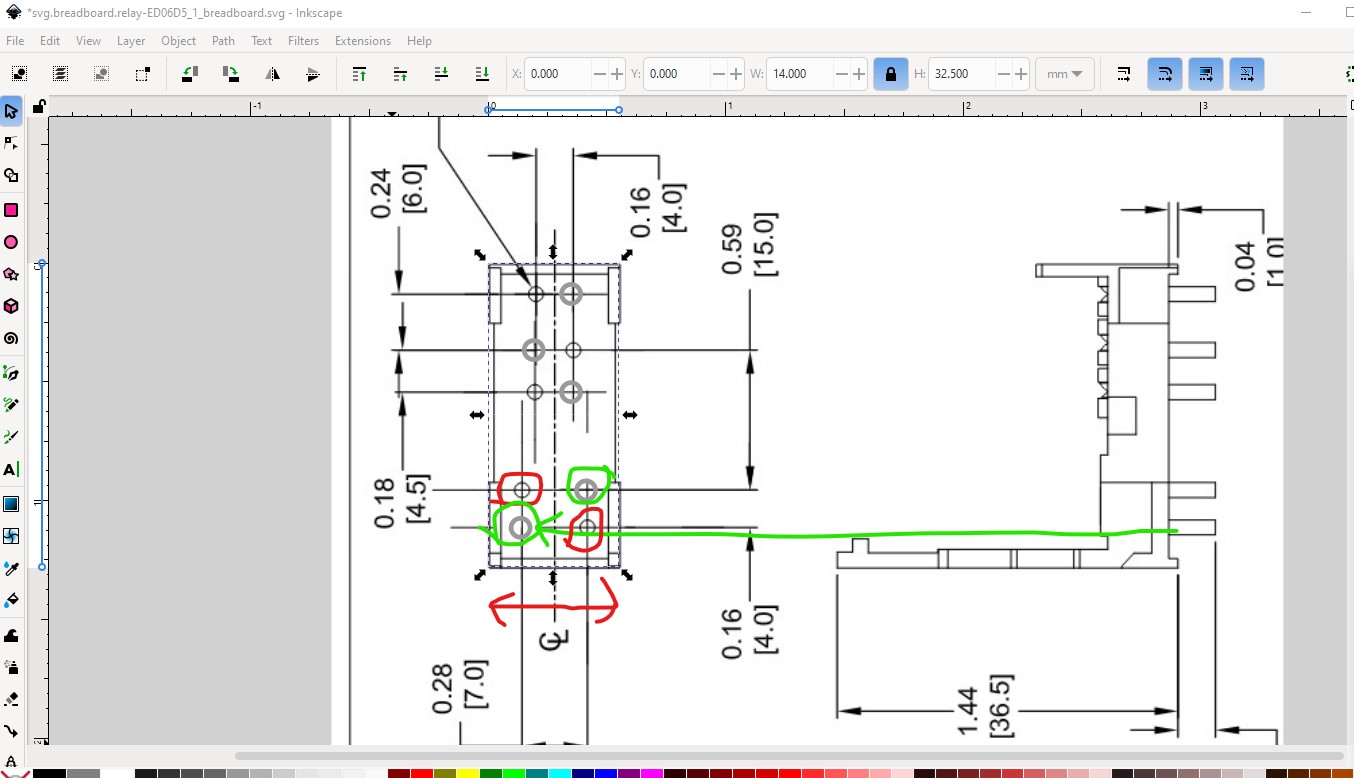
Task: Select the Node editing tool
Action: pos(11,143)
